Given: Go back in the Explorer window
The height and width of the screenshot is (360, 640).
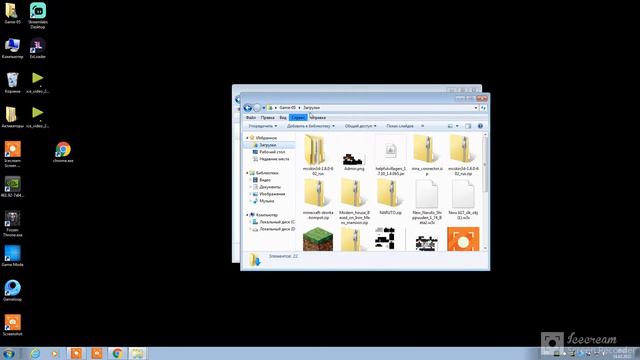Looking at the screenshot, I should 247,108.
